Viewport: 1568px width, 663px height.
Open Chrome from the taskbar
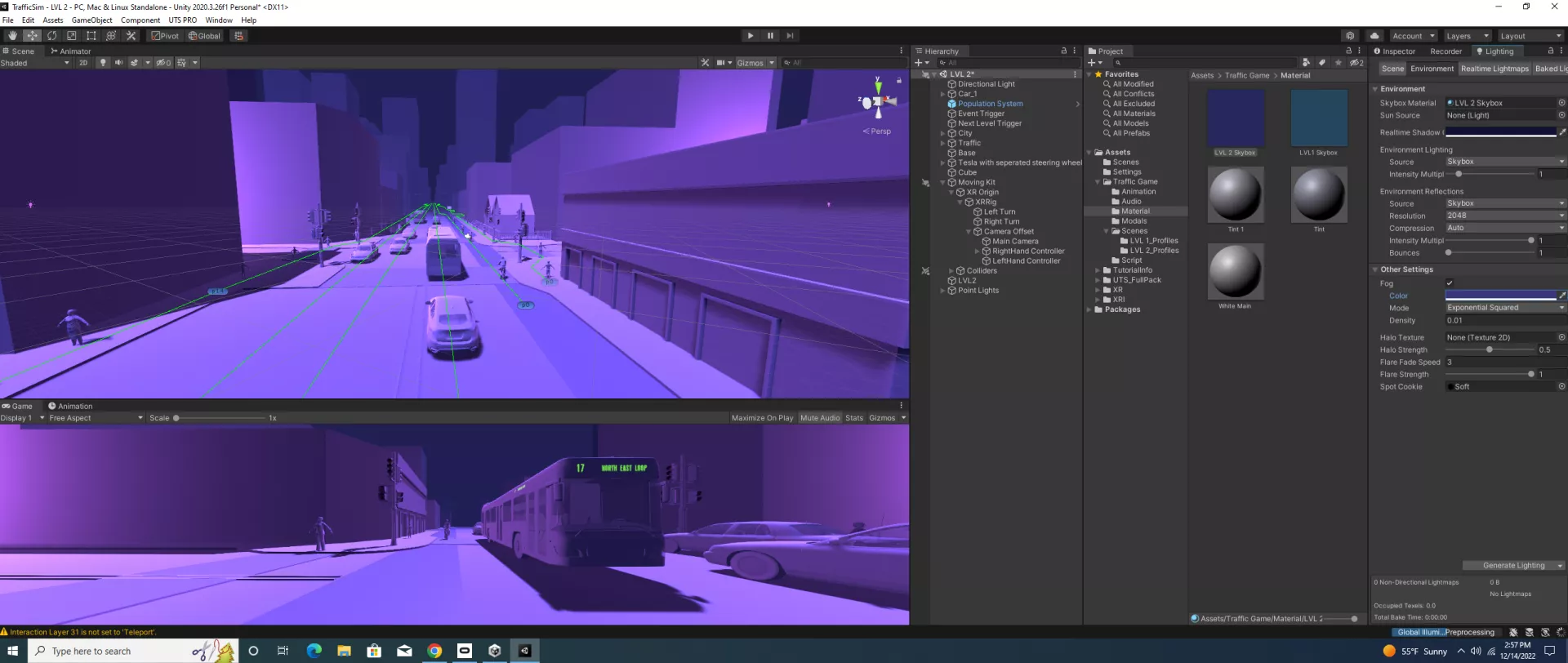coord(434,651)
